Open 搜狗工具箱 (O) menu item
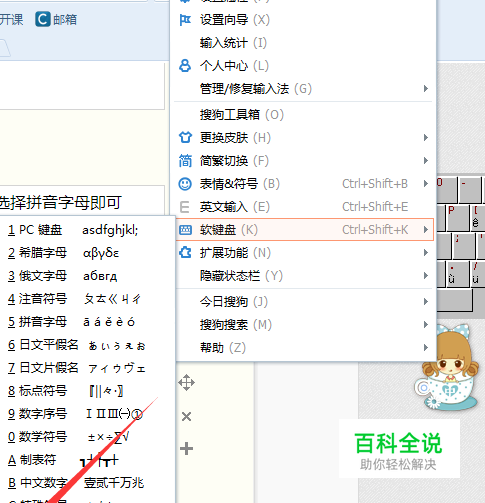The image size is (485, 503). (x=303, y=115)
